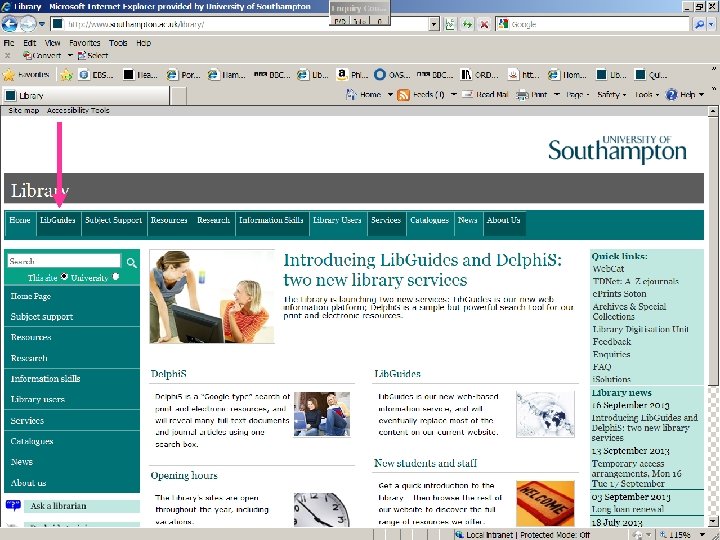Click the vertical scrollbar down arrow
Screen dimensions: 720x540
(x=712, y=521)
